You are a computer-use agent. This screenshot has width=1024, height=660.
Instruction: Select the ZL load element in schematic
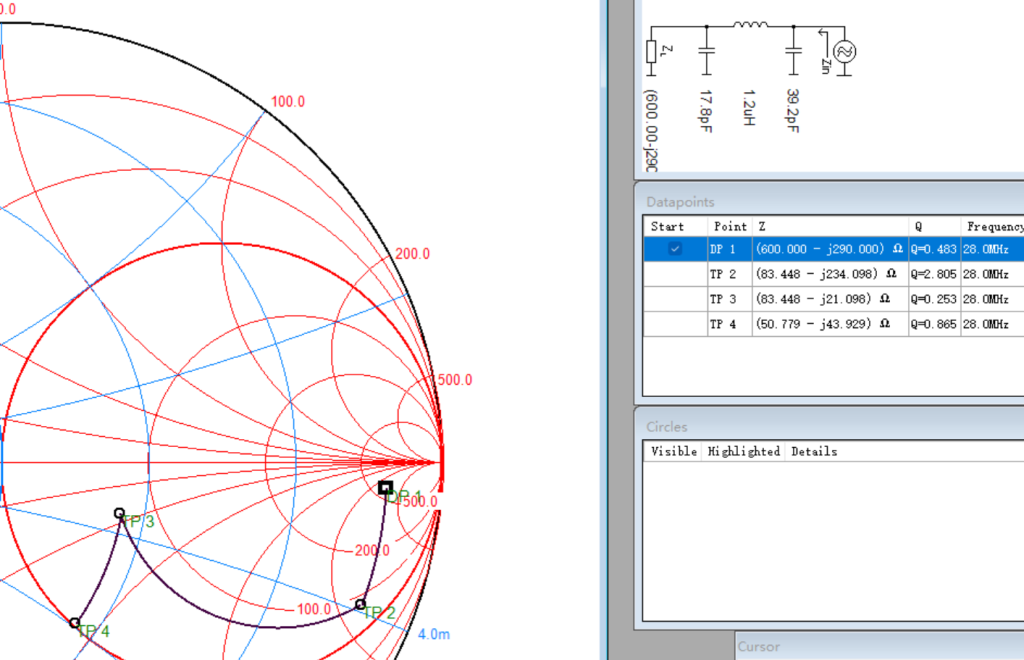[651, 52]
